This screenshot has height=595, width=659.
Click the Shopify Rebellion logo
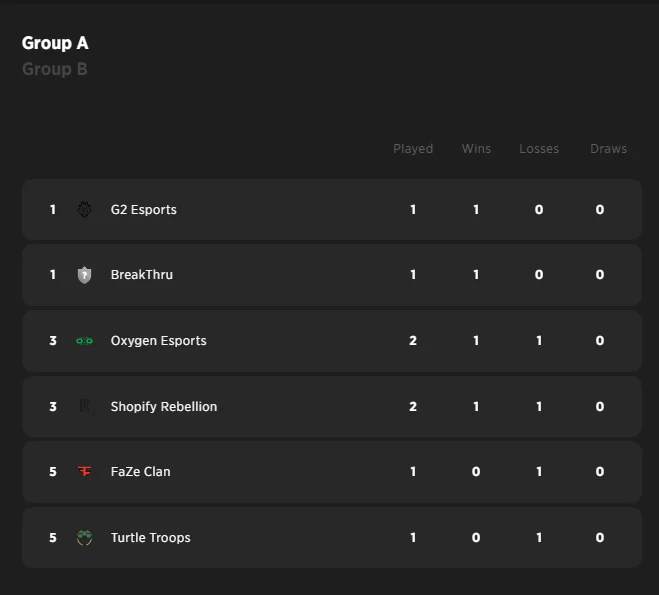click(x=84, y=406)
